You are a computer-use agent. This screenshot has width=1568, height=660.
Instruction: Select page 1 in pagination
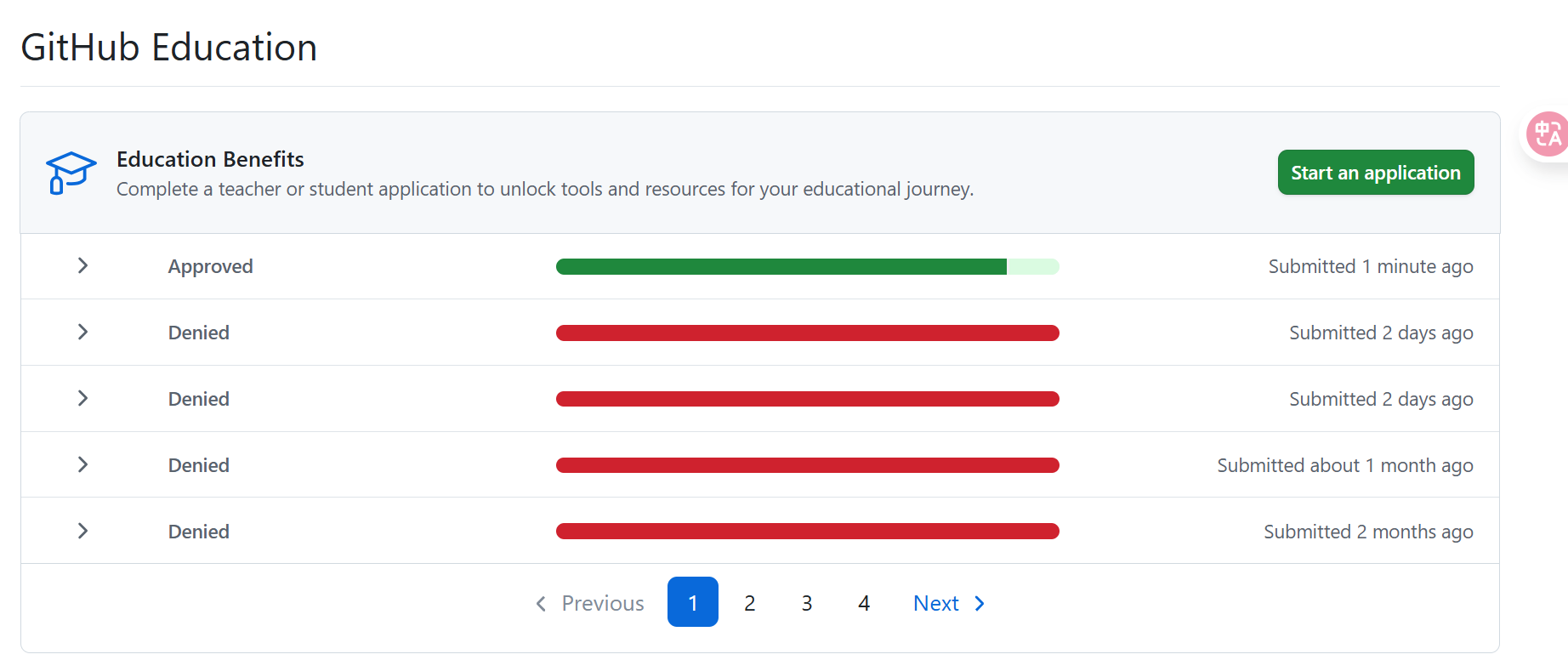[x=692, y=602]
